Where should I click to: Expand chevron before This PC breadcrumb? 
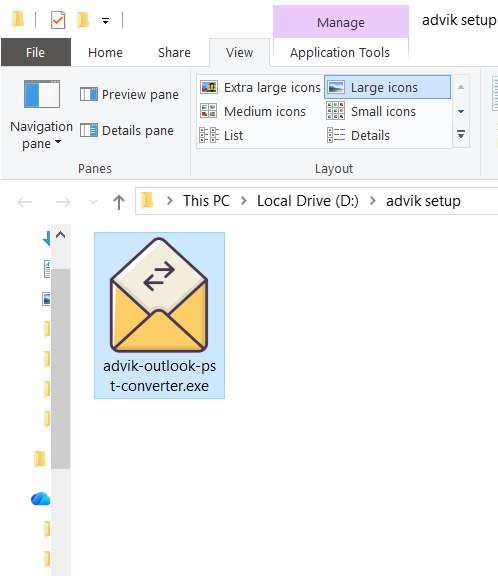169,201
